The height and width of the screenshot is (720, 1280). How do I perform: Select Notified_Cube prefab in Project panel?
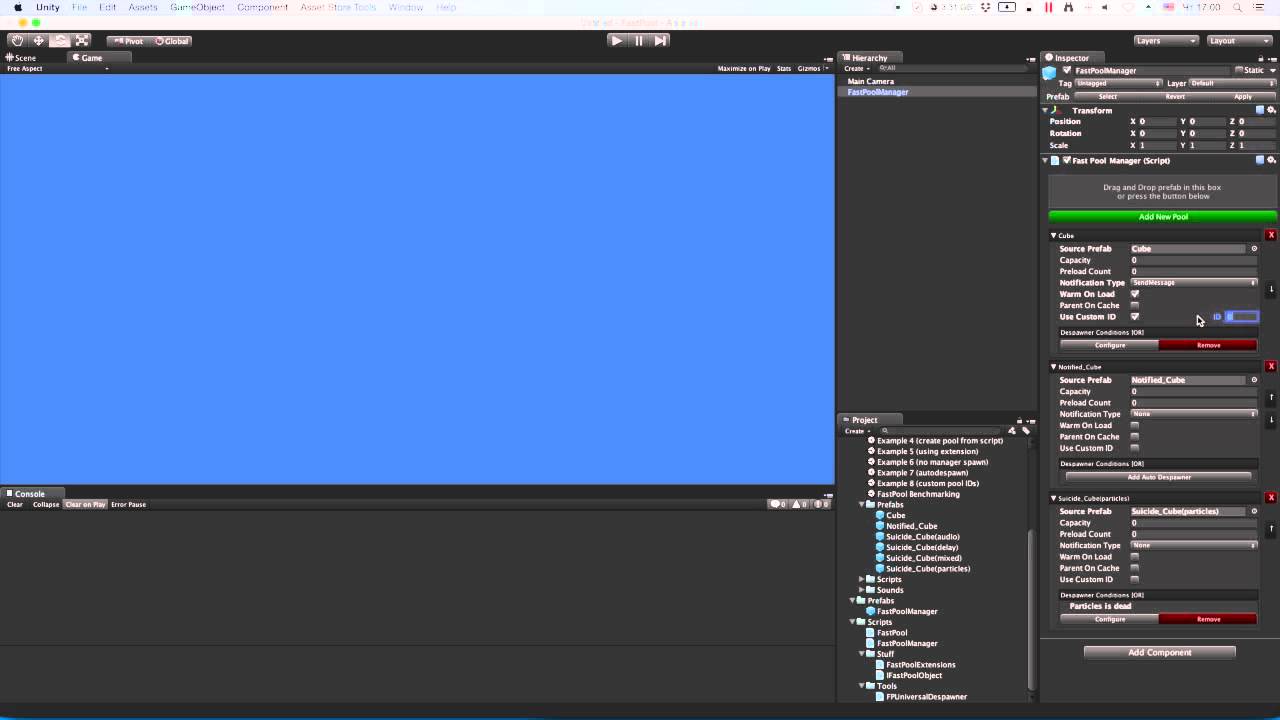tap(911, 526)
